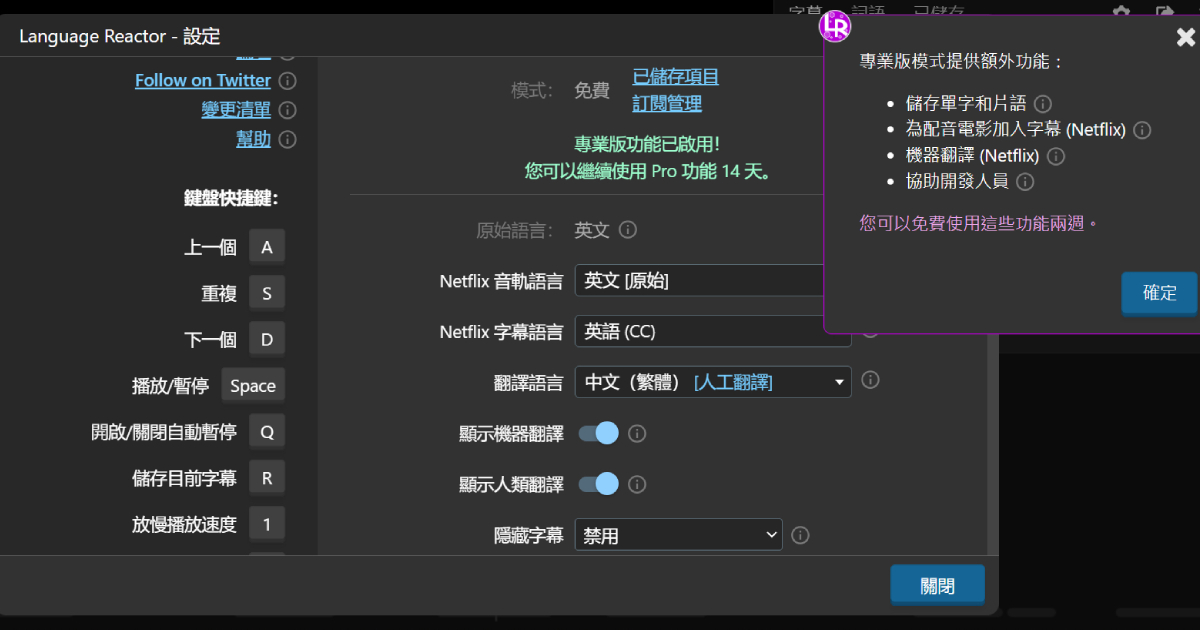Click the 您可以繼續使用 Pro 功能 14 天 text
1200x630 pixels.
pyautogui.click(x=650, y=171)
